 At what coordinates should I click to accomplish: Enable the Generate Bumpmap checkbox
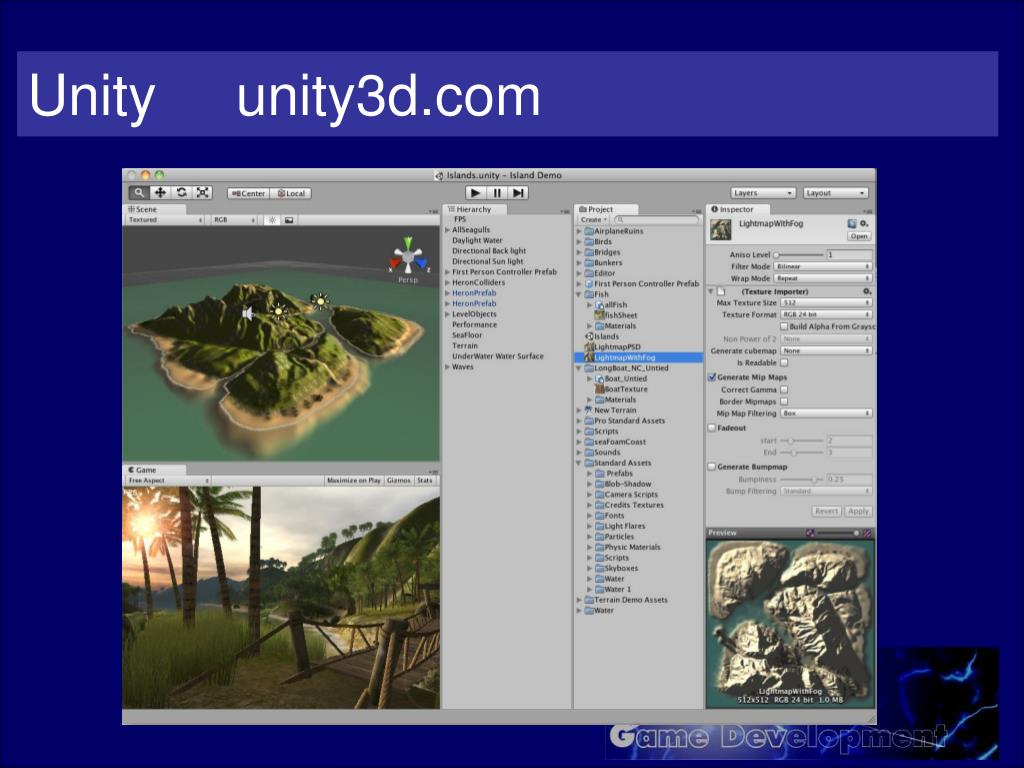pos(712,467)
